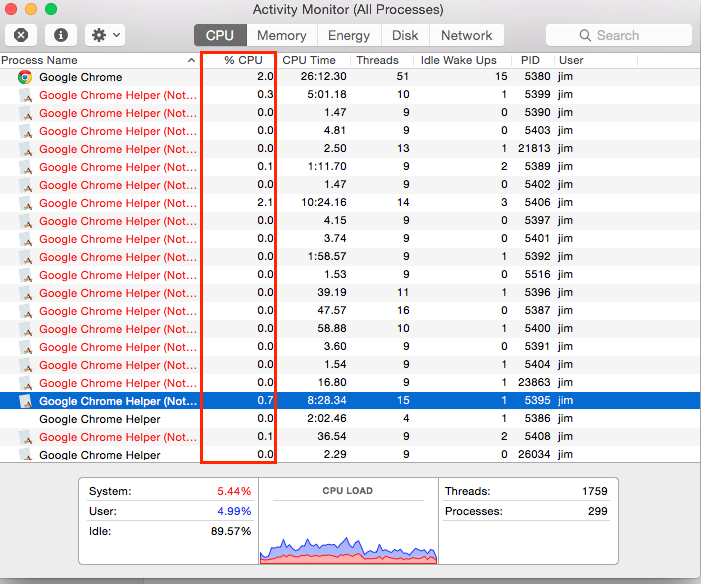Viewport: 701px width, 584px height.
Task: Click the Force Quit process icon
Action: 21,35
